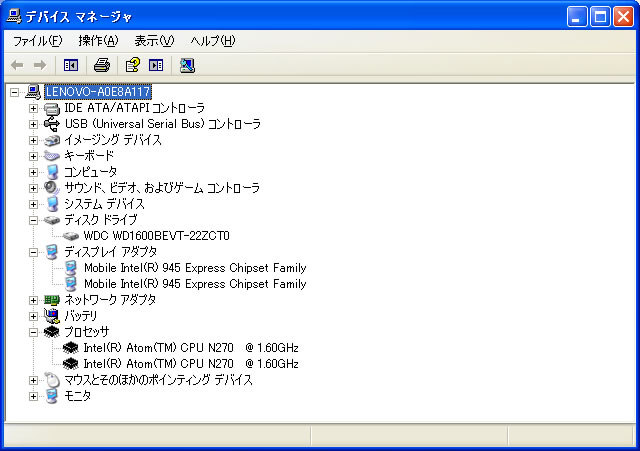
Task: Collapse the LENOVO-A0E8A117 root node
Action: click(x=14, y=92)
